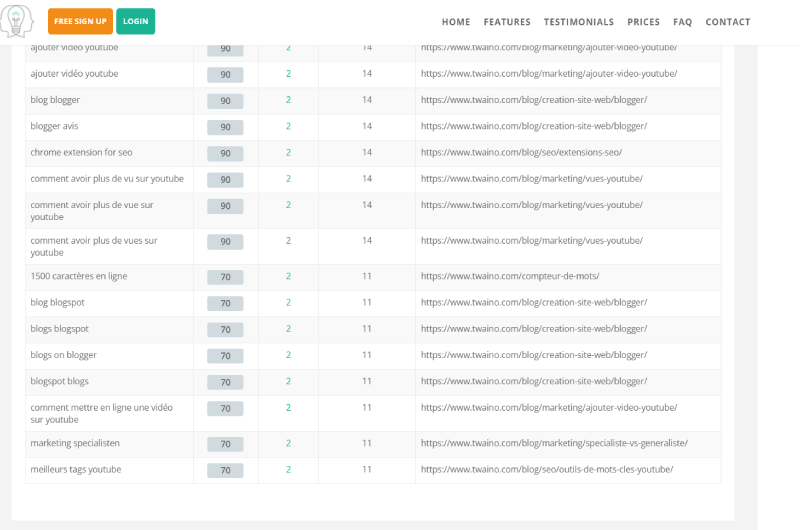Screen dimensions: 800x530
Task: Open the extensions-seo URL
Action: tap(521, 153)
